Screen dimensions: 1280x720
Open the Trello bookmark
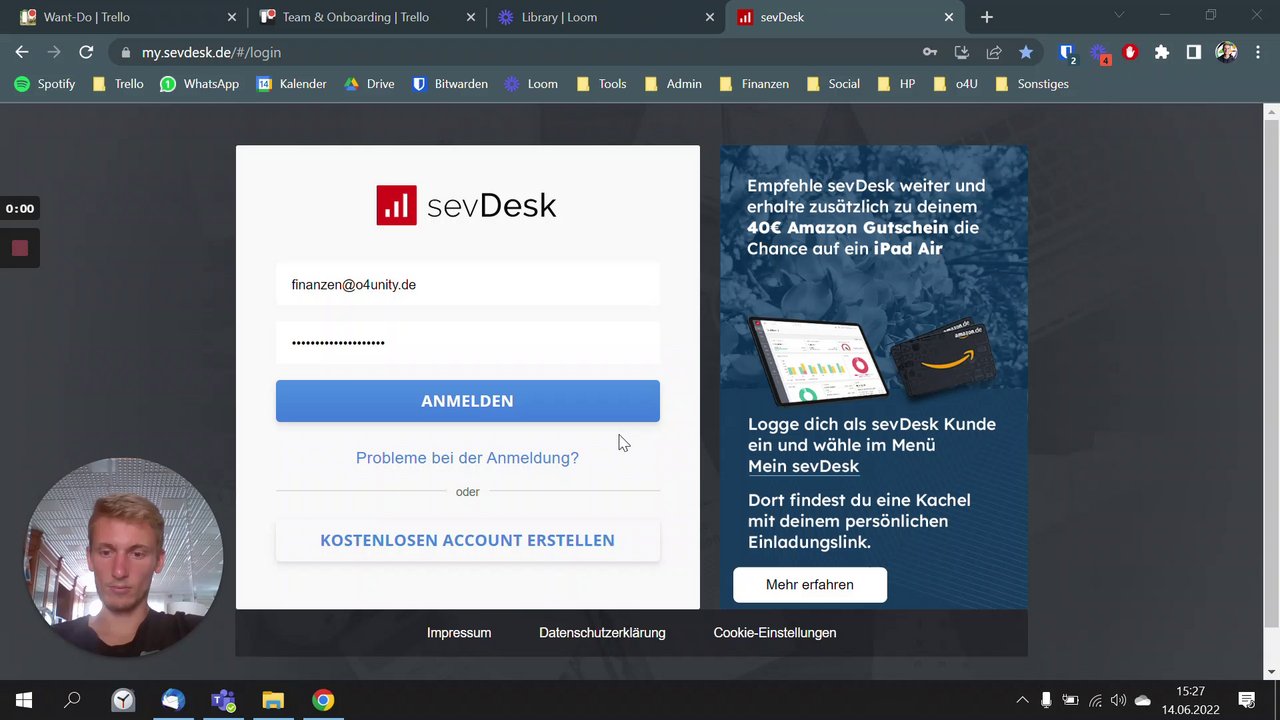coord(117,84)
